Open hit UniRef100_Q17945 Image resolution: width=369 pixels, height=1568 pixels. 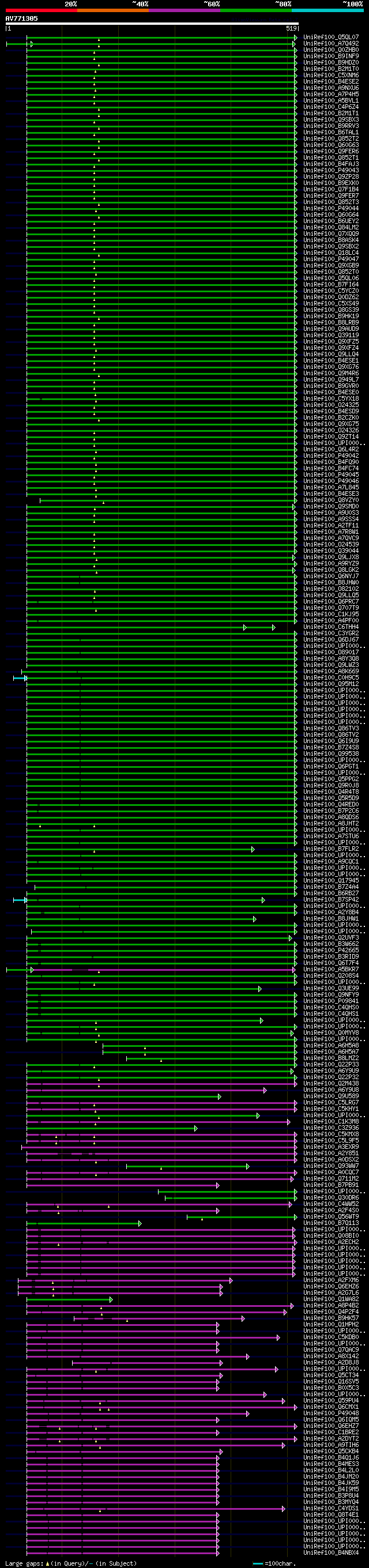332,881
